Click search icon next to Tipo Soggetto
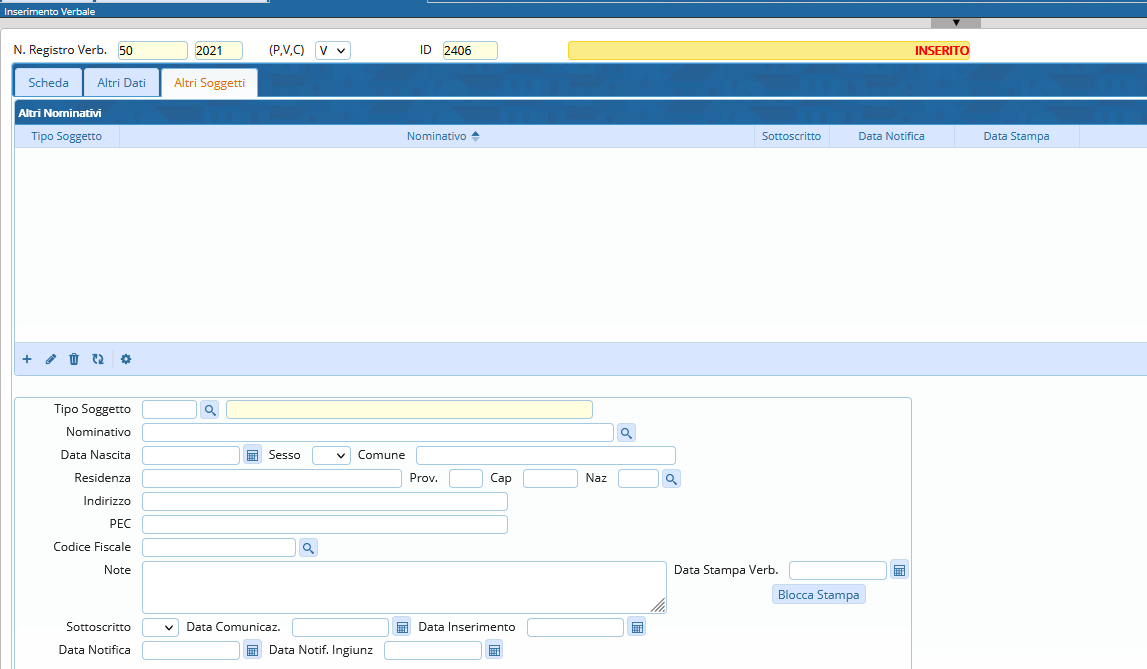This screenshot has width=1147, height=669. pos(209,409)
